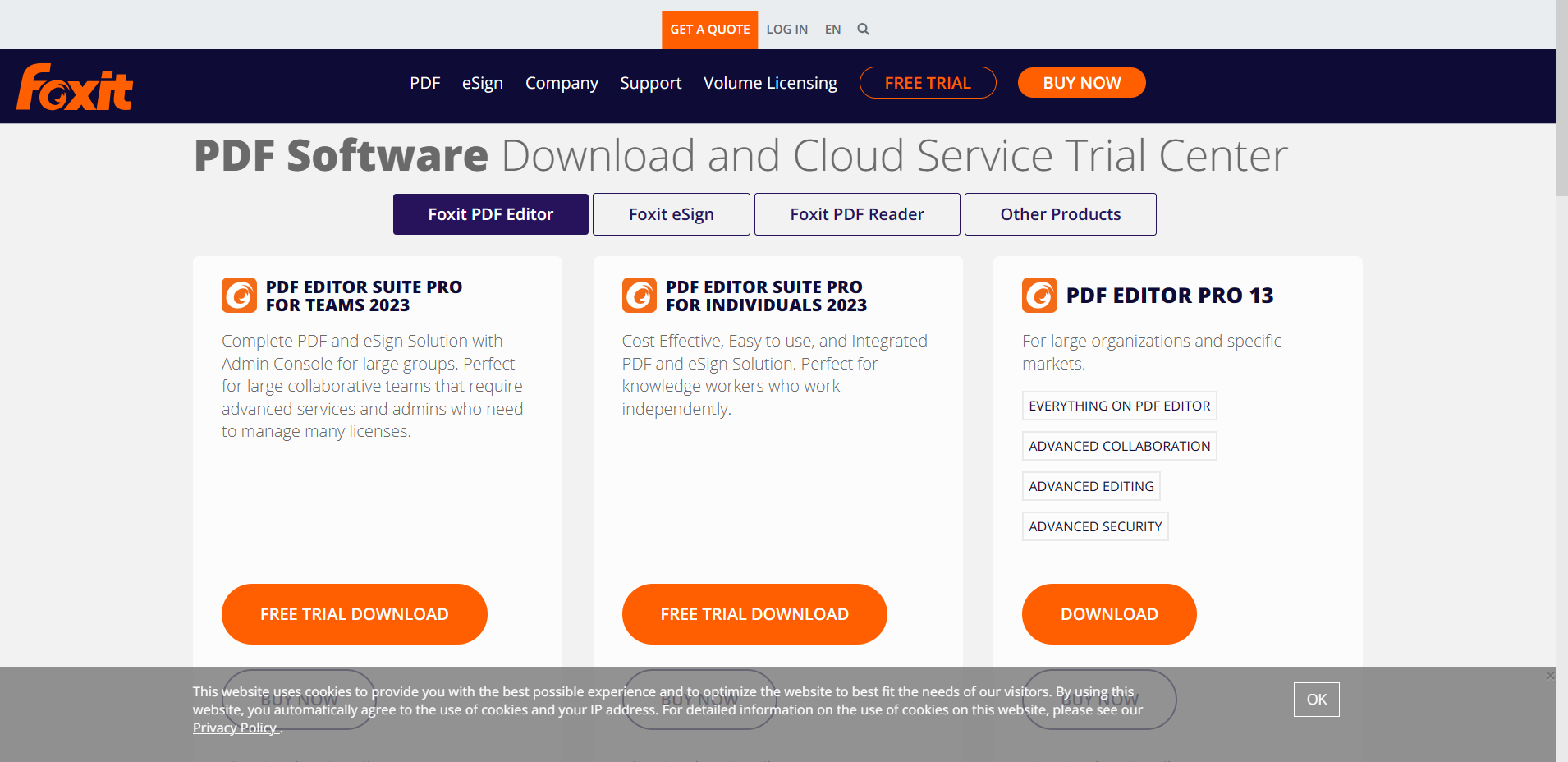Open the PDF navigation menu
This screenshot has width=1568, height=762.
click(x=425, y=83)
